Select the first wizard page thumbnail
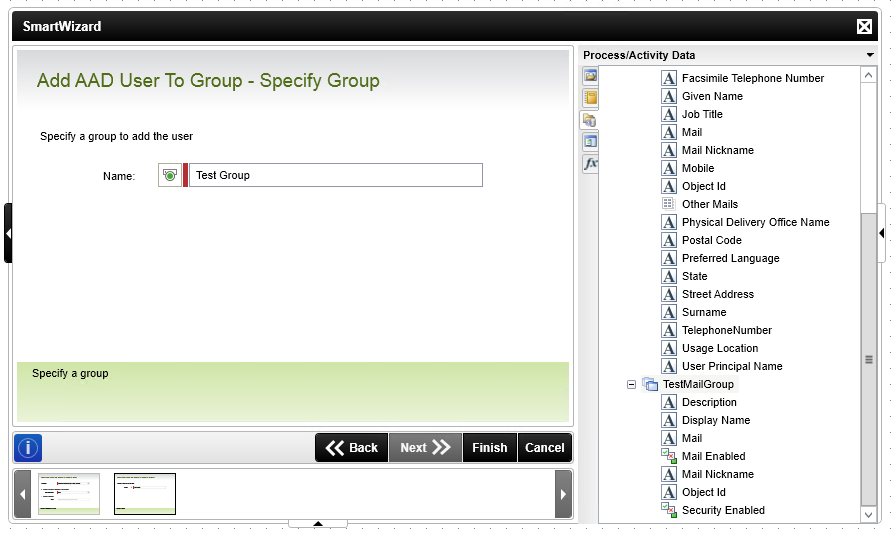 tap(69, 494)
